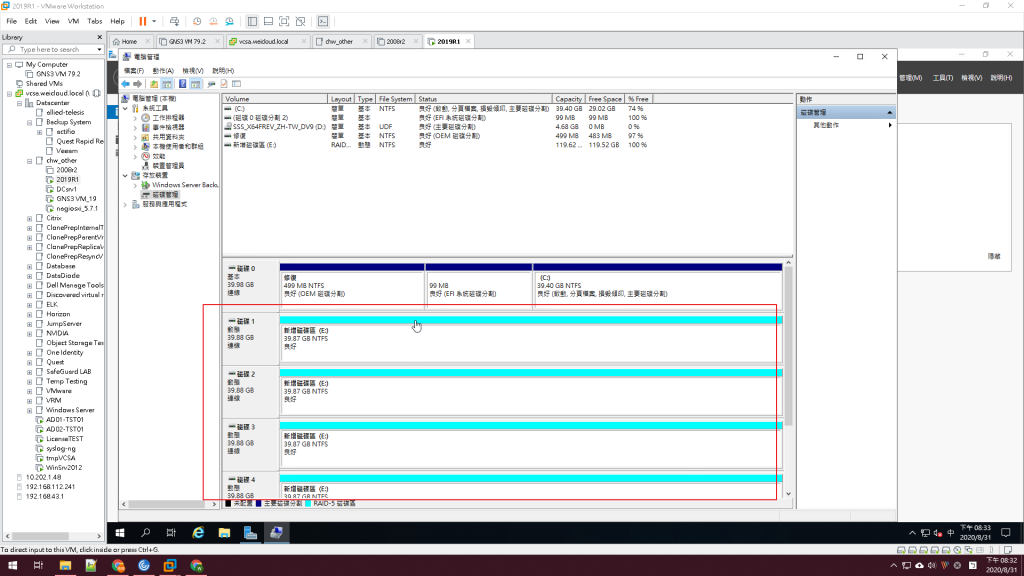This screenshot has width=1024, height=576.
Task: Click the library search input field
Action: (51, 50)
